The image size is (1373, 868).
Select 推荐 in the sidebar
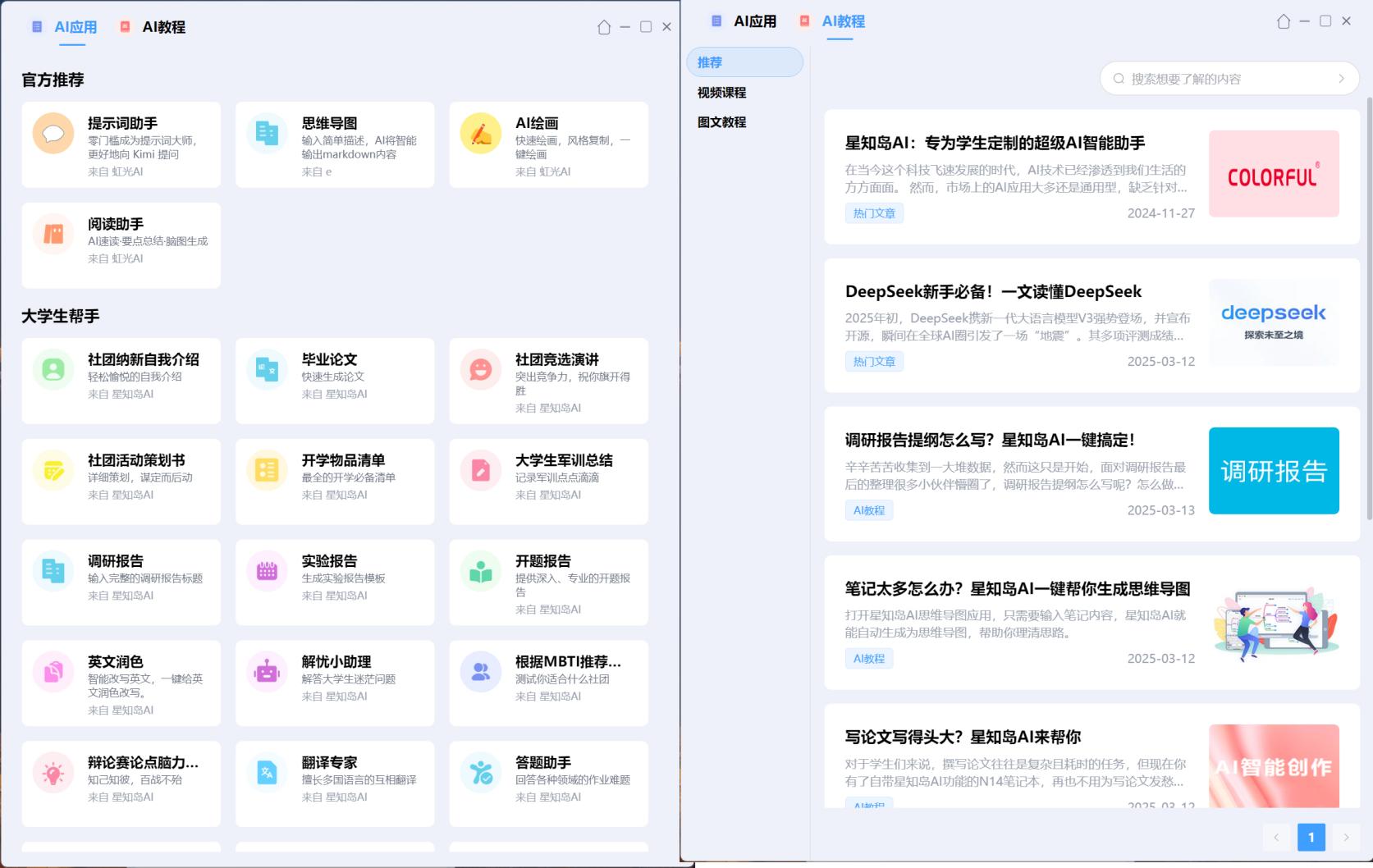click(744, 62)
